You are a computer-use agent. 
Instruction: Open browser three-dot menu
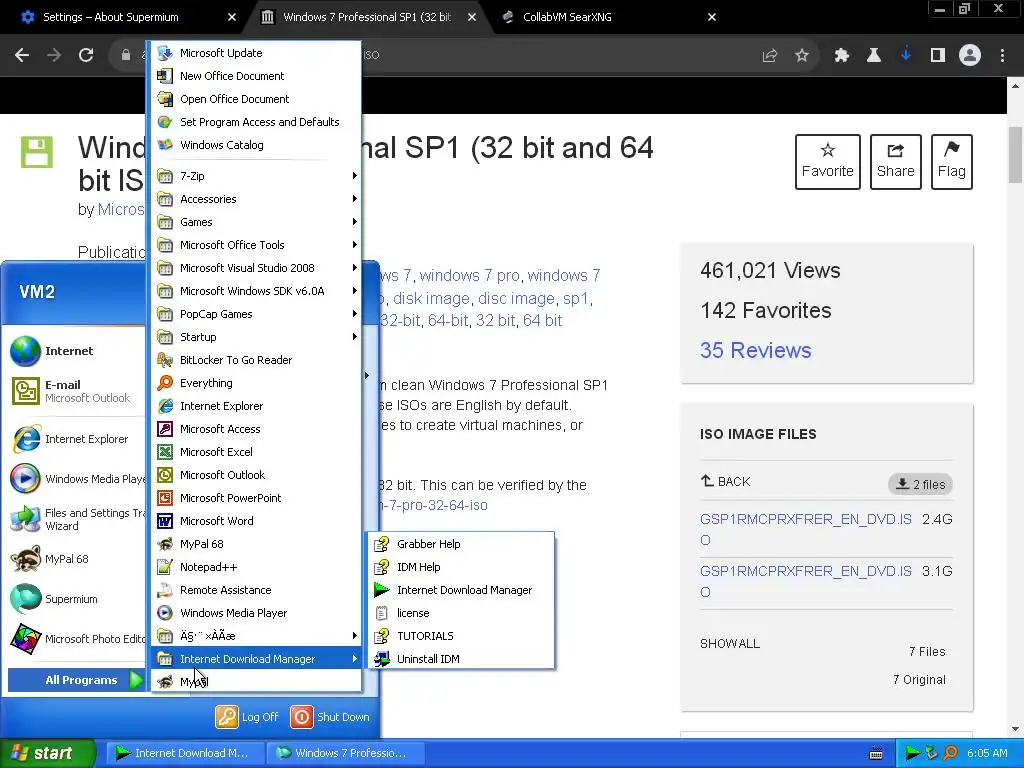coord(1002,55)
